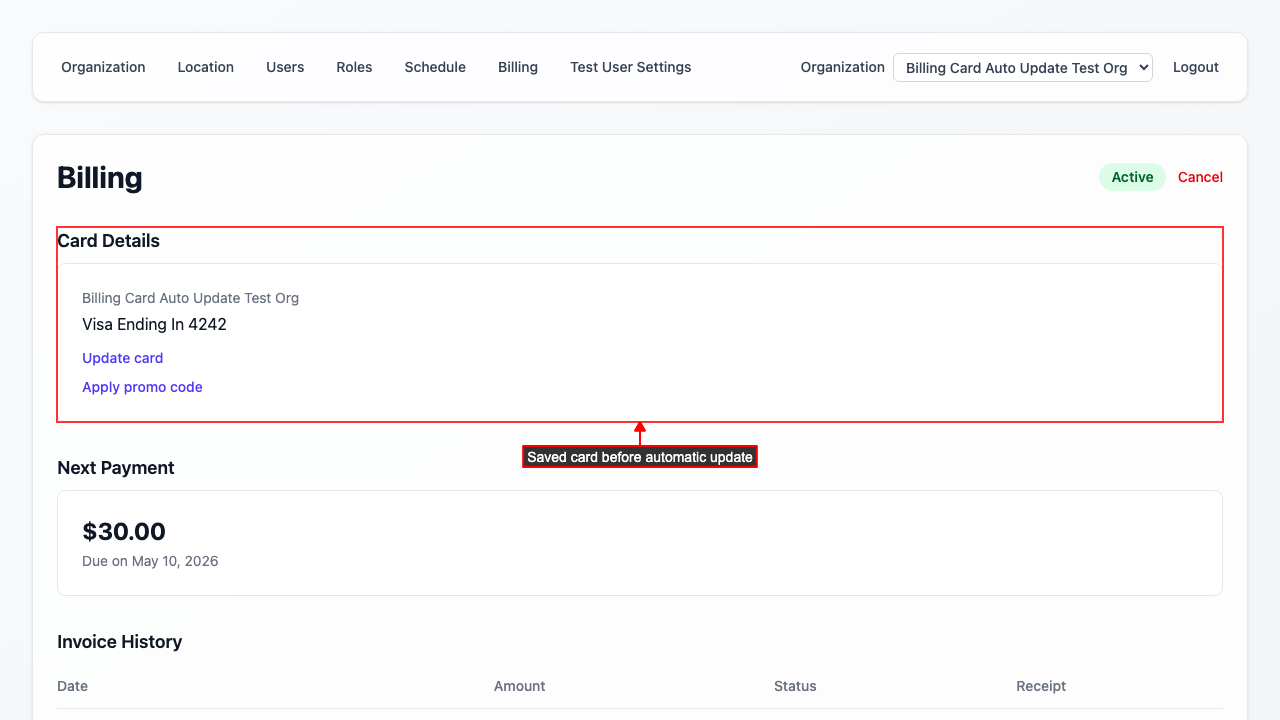
Task: Sort invoices by the Date column
Action: pos(72,686)
